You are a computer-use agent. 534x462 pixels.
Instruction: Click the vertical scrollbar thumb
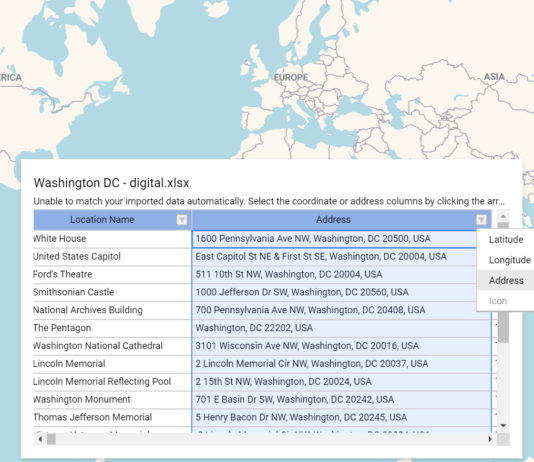point(503,327)
